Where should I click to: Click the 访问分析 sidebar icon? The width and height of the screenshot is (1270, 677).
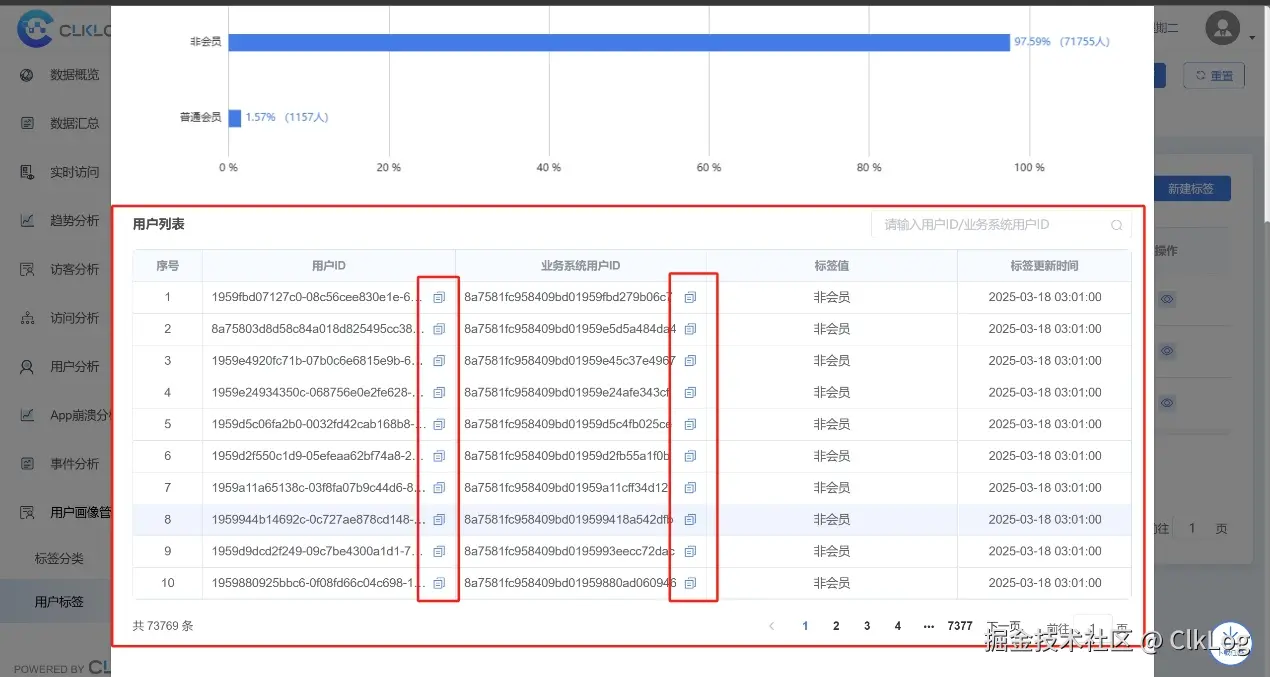(28, 318)
